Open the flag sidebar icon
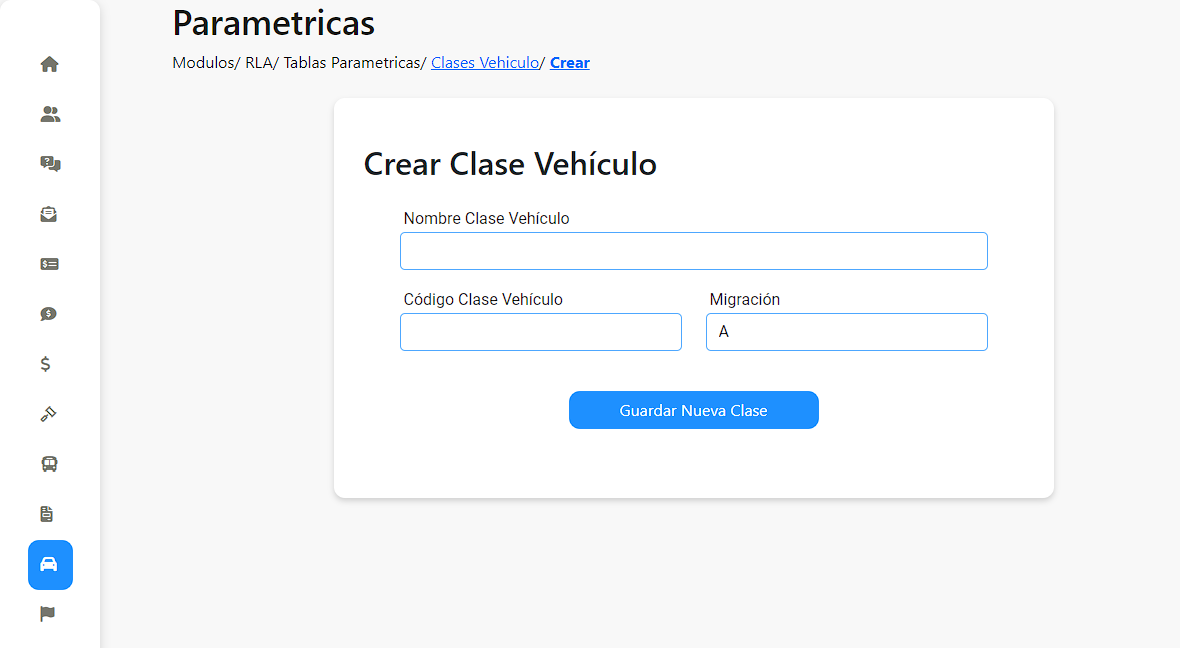This screenshot has width=1180, height=648. [47, 614]
